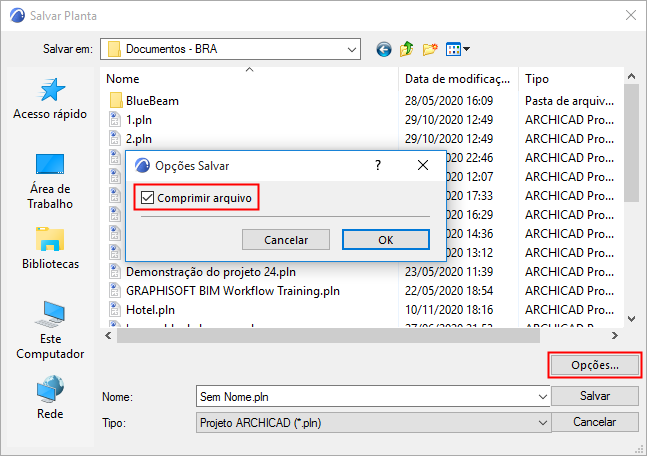Click the scroll right arrow of file list
The width and height of the screenshot is (647, 456).
tap(614, 336)
